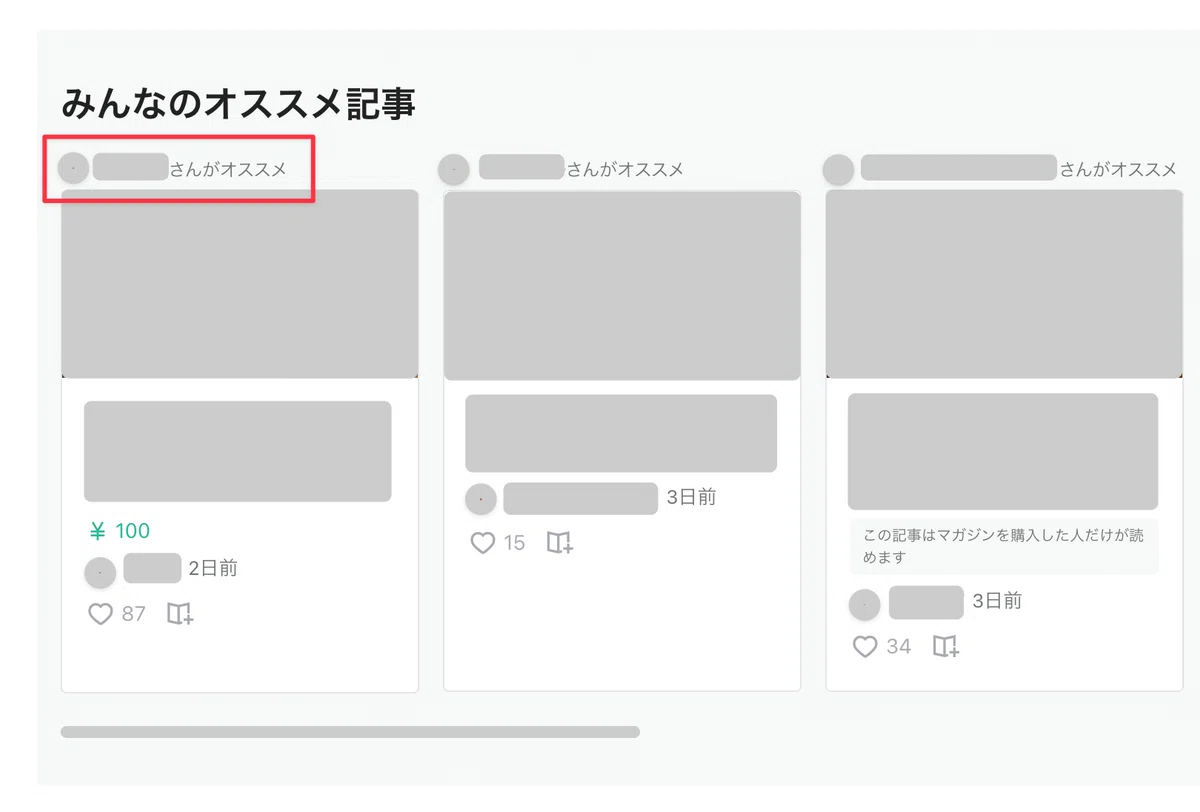Like the article with 15 likes
The image size is (1200, 812).
point(483,543)
